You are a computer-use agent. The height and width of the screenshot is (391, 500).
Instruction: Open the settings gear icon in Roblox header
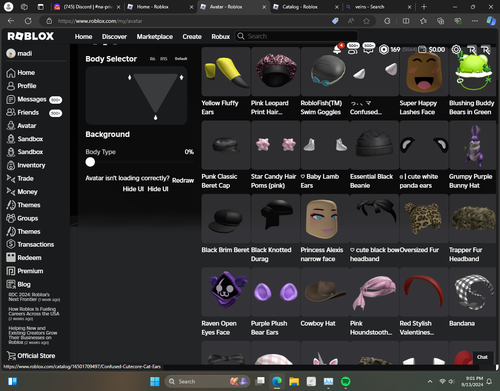[456, 50]
